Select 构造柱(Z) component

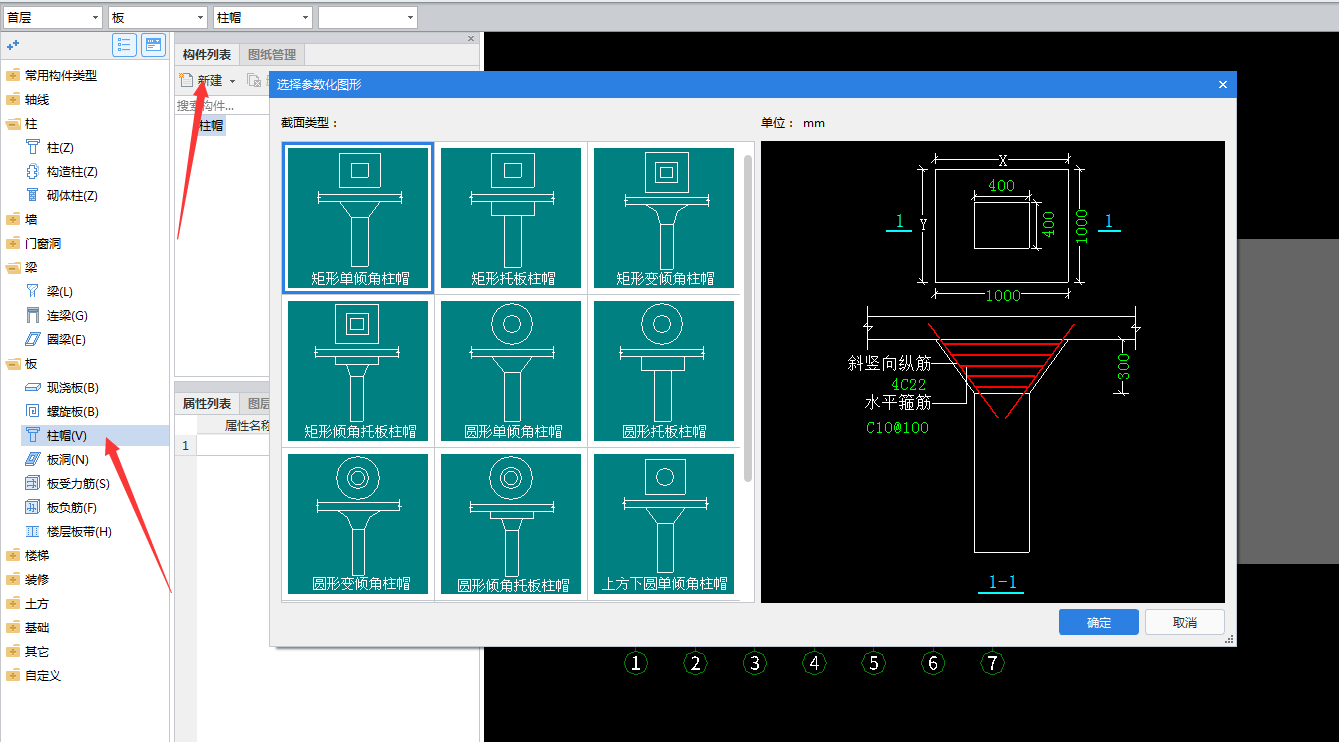pos(72,171)
